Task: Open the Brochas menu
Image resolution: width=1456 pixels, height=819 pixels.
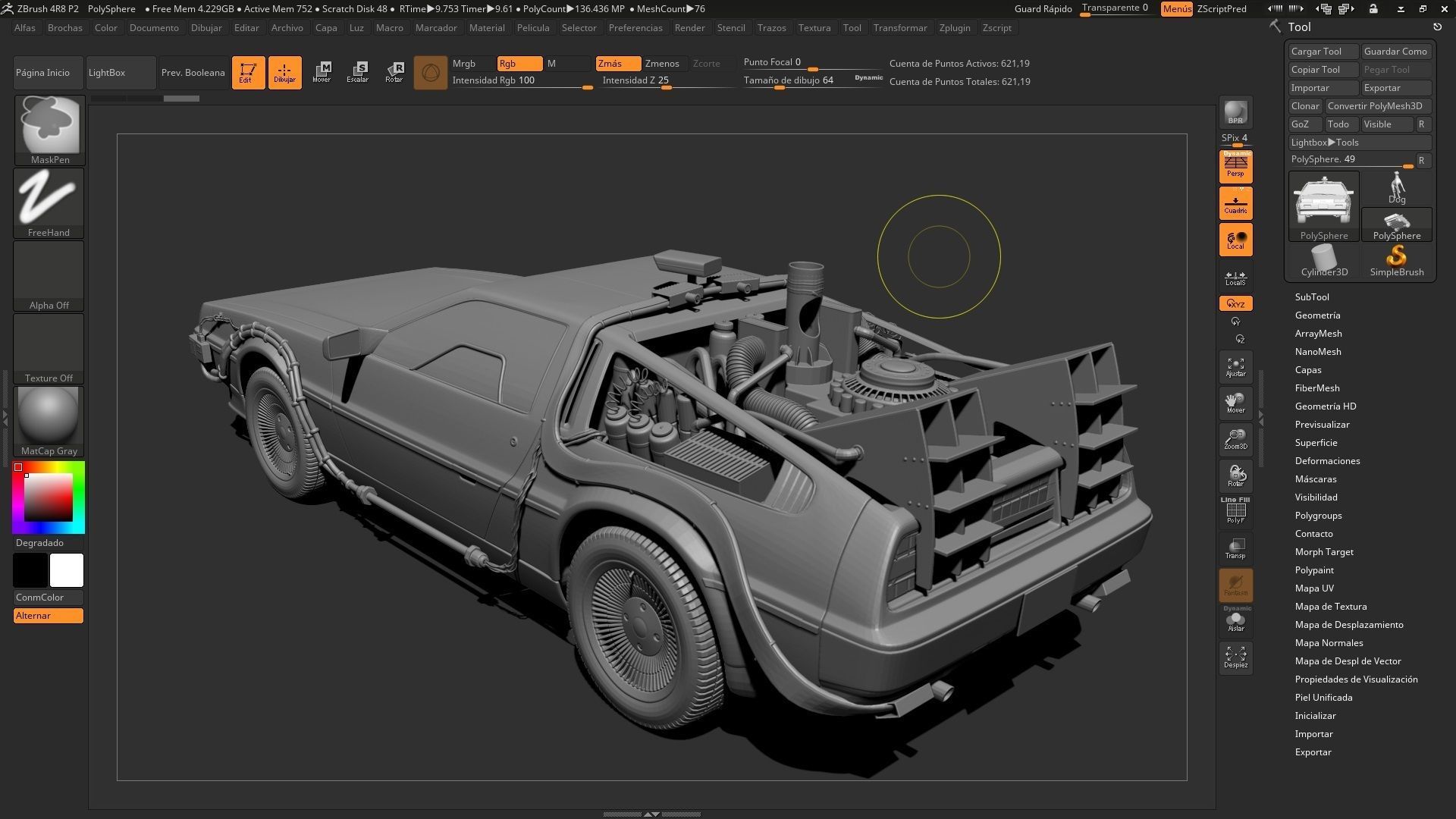Action: pos(64,28)
